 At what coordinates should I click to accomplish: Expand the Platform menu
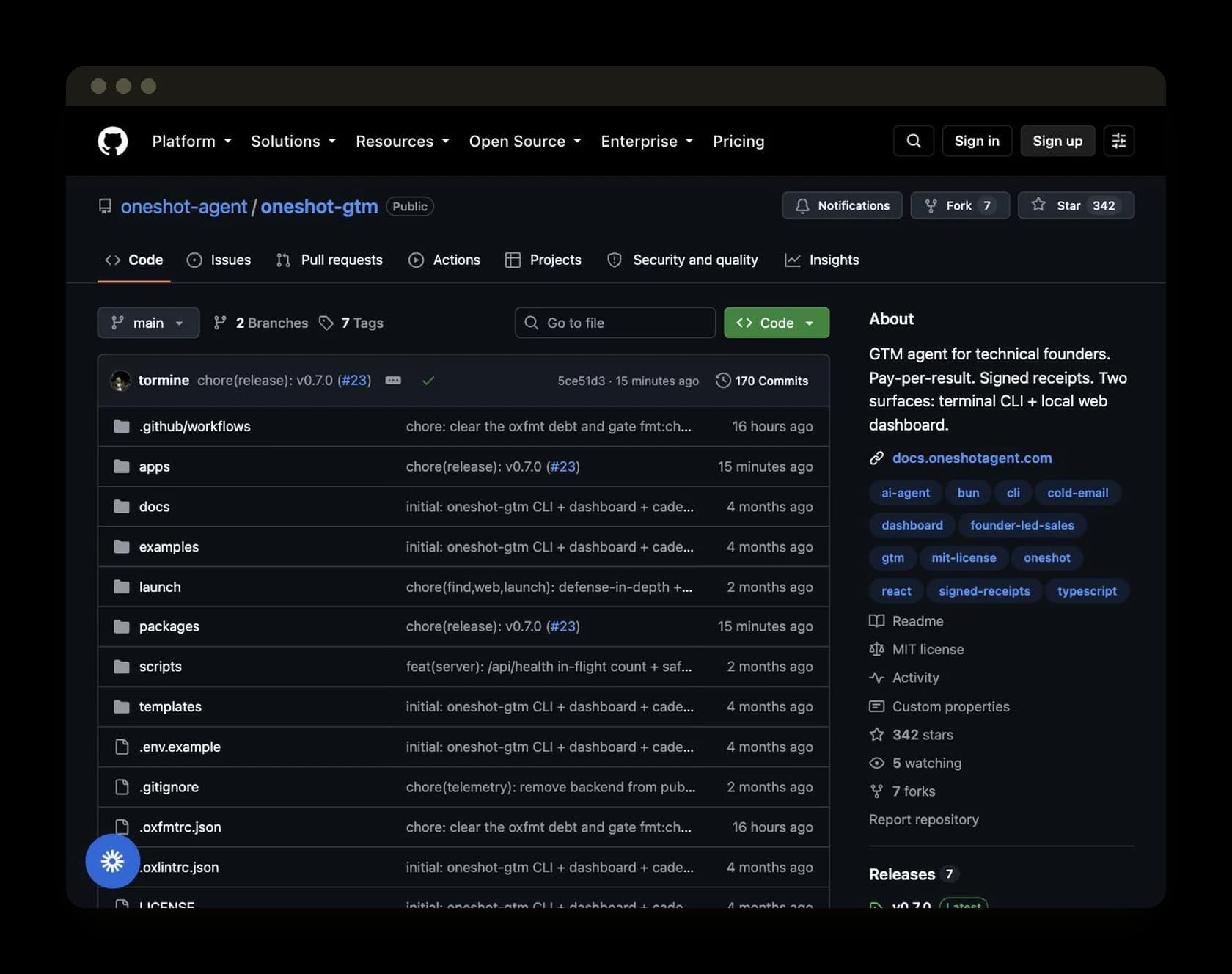coord(191,141)
